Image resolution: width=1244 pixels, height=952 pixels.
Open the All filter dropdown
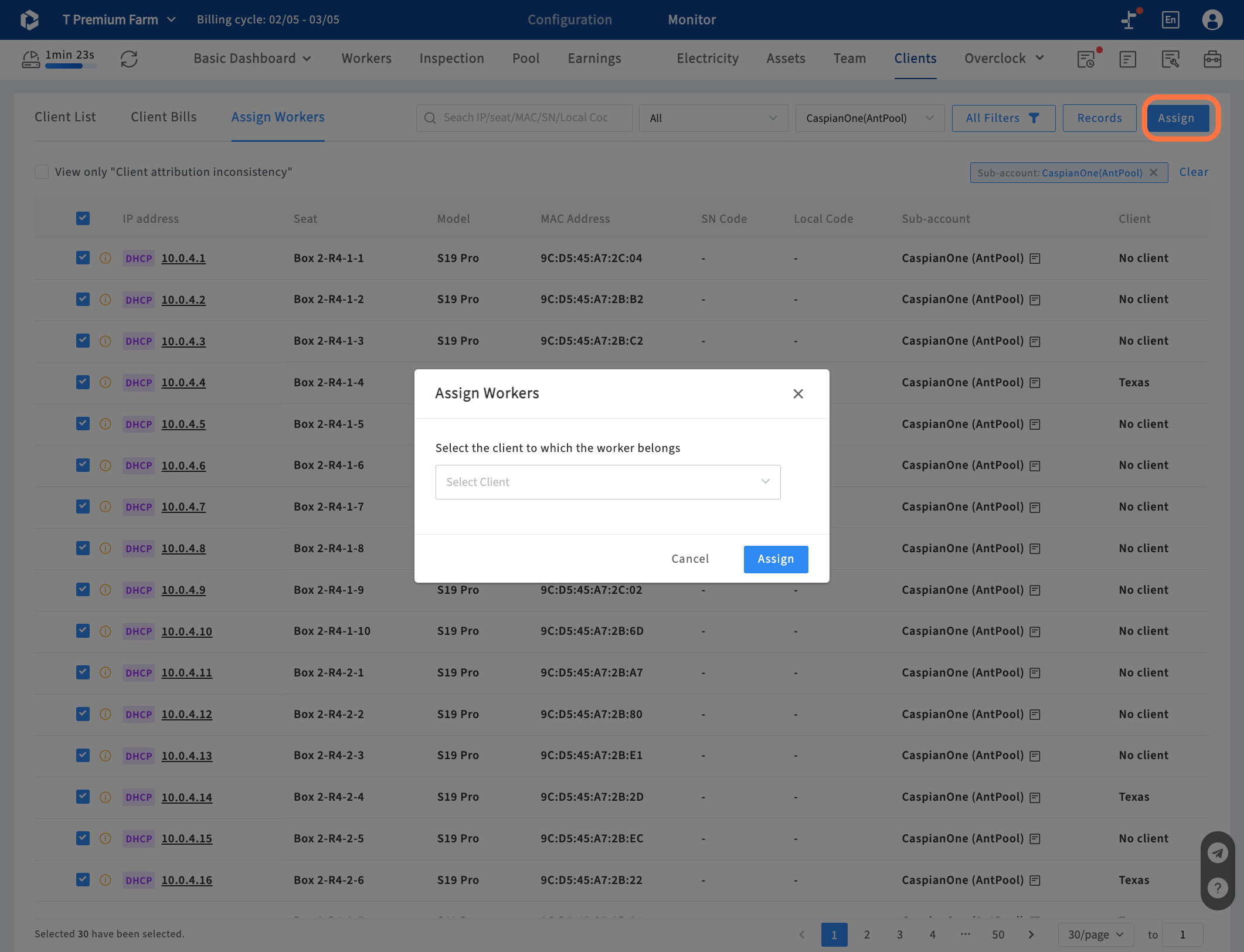point(713,118)
